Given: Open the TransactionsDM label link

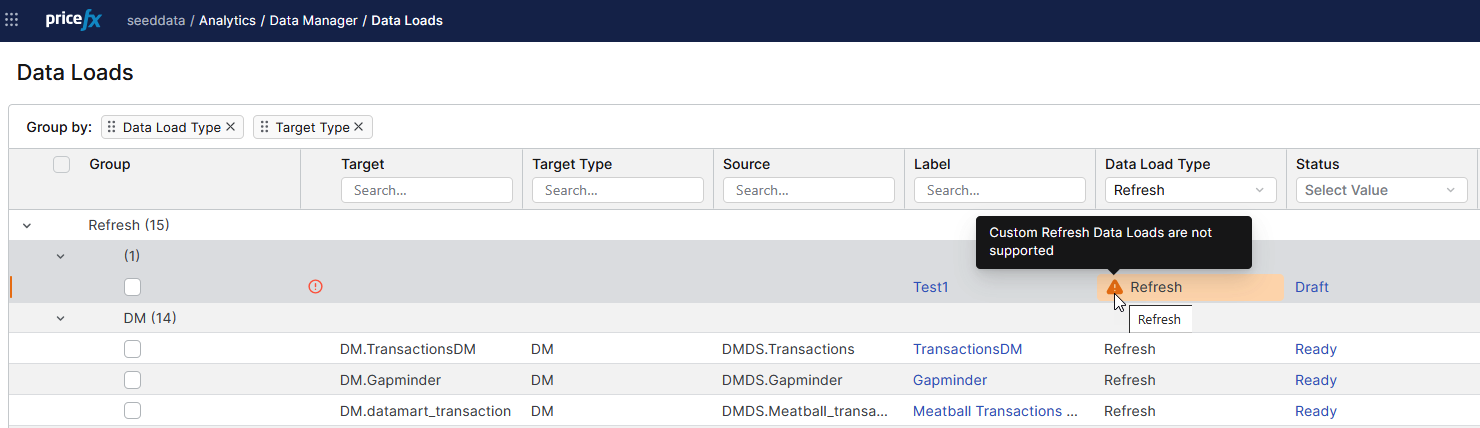Looking at the screenshot, I should tap(967, 349).
